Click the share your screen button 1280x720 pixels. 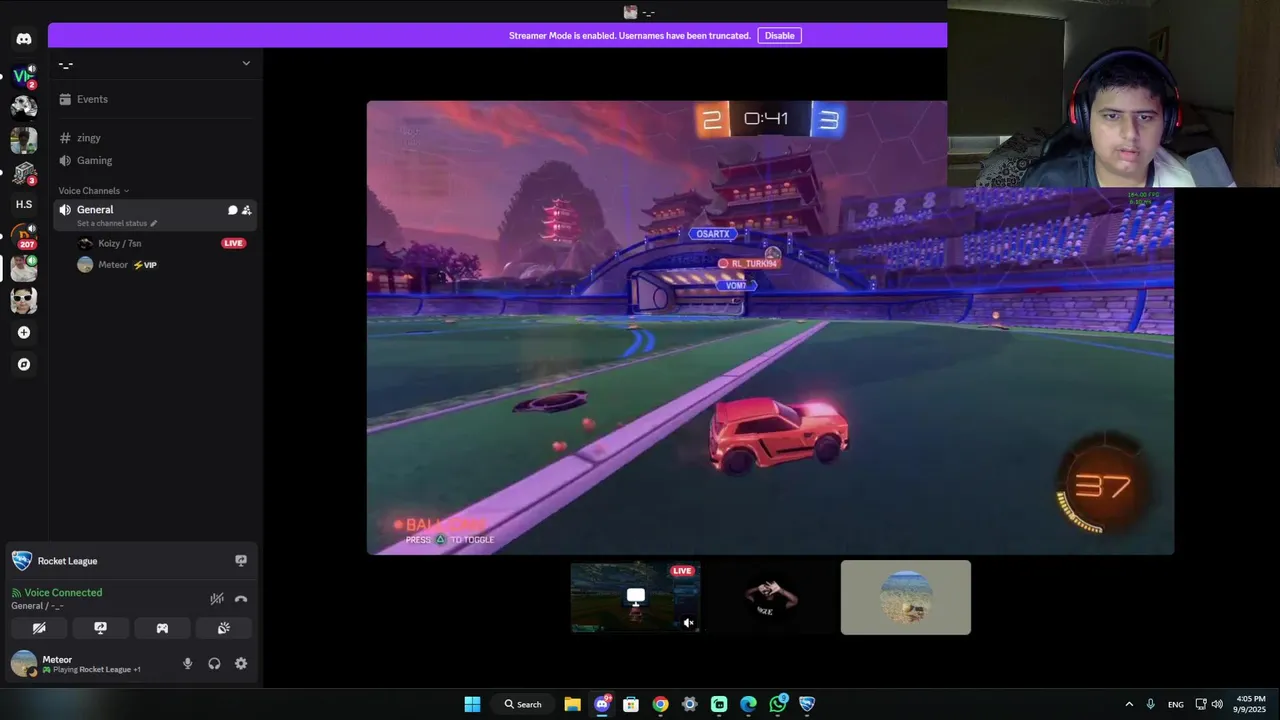[100, 628]
